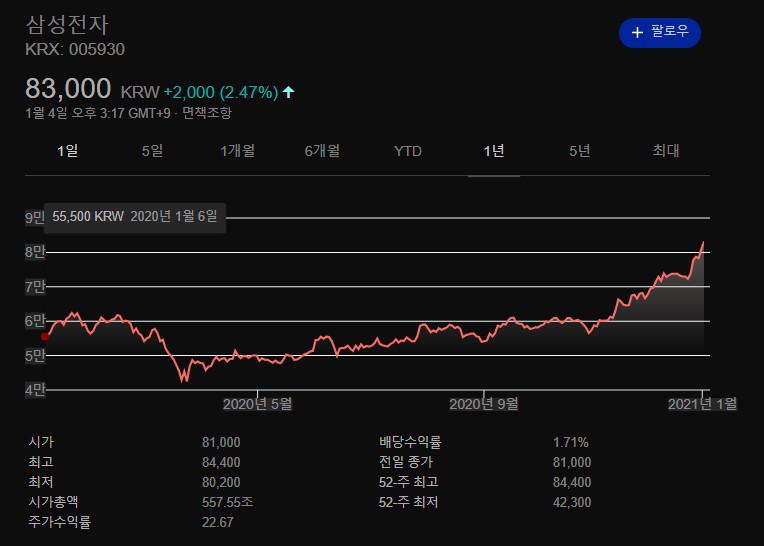Click the 8만 y-axis label
Image resolution: width=764 pixels, height=546 pixels.
click(35, 252)
